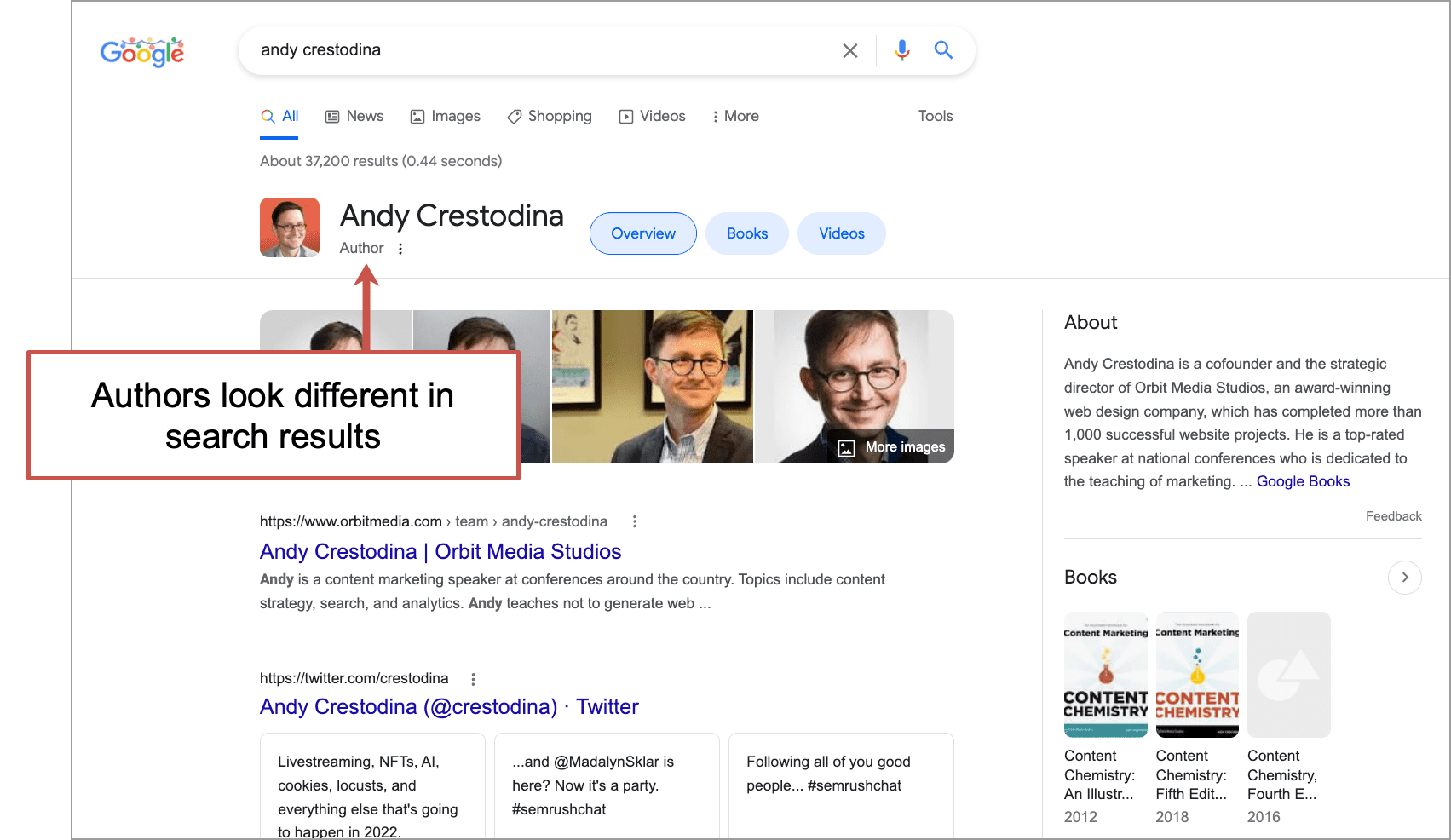This screenshot has width=1451, height=840.
Task: Clear the search box with X icon
Action: click(849, 50)
